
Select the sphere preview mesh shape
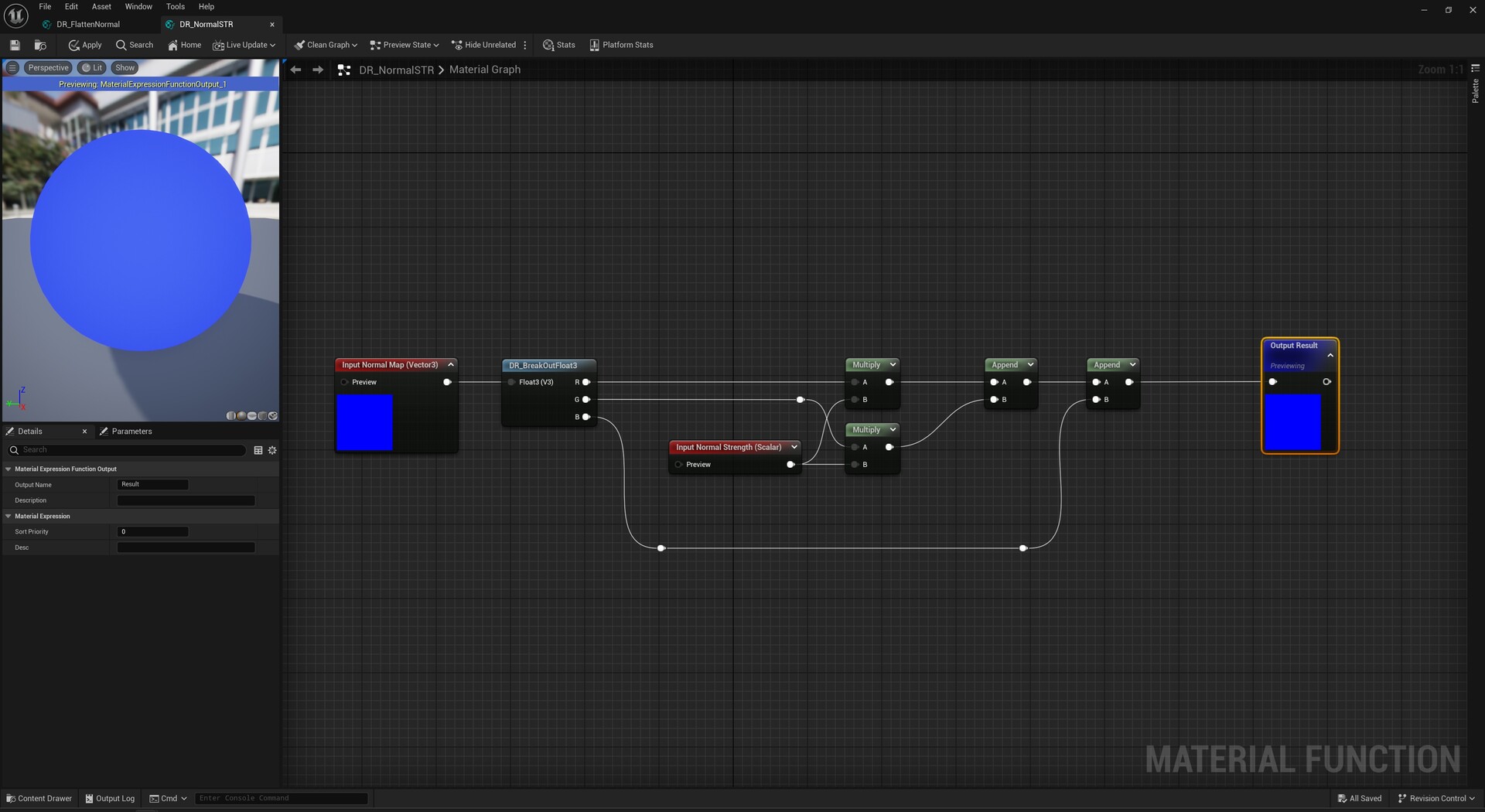point(241,416)
